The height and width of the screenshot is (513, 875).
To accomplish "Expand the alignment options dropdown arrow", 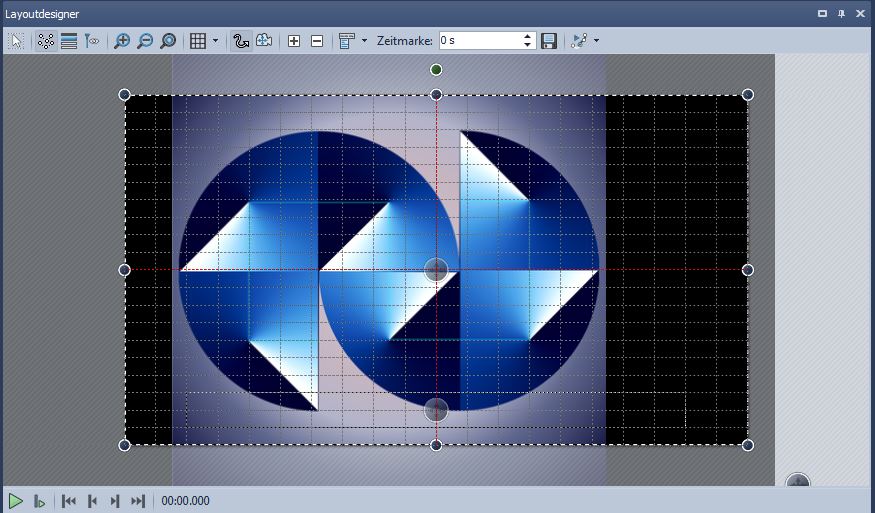I will pyautogui.click(x=364, y=41).
